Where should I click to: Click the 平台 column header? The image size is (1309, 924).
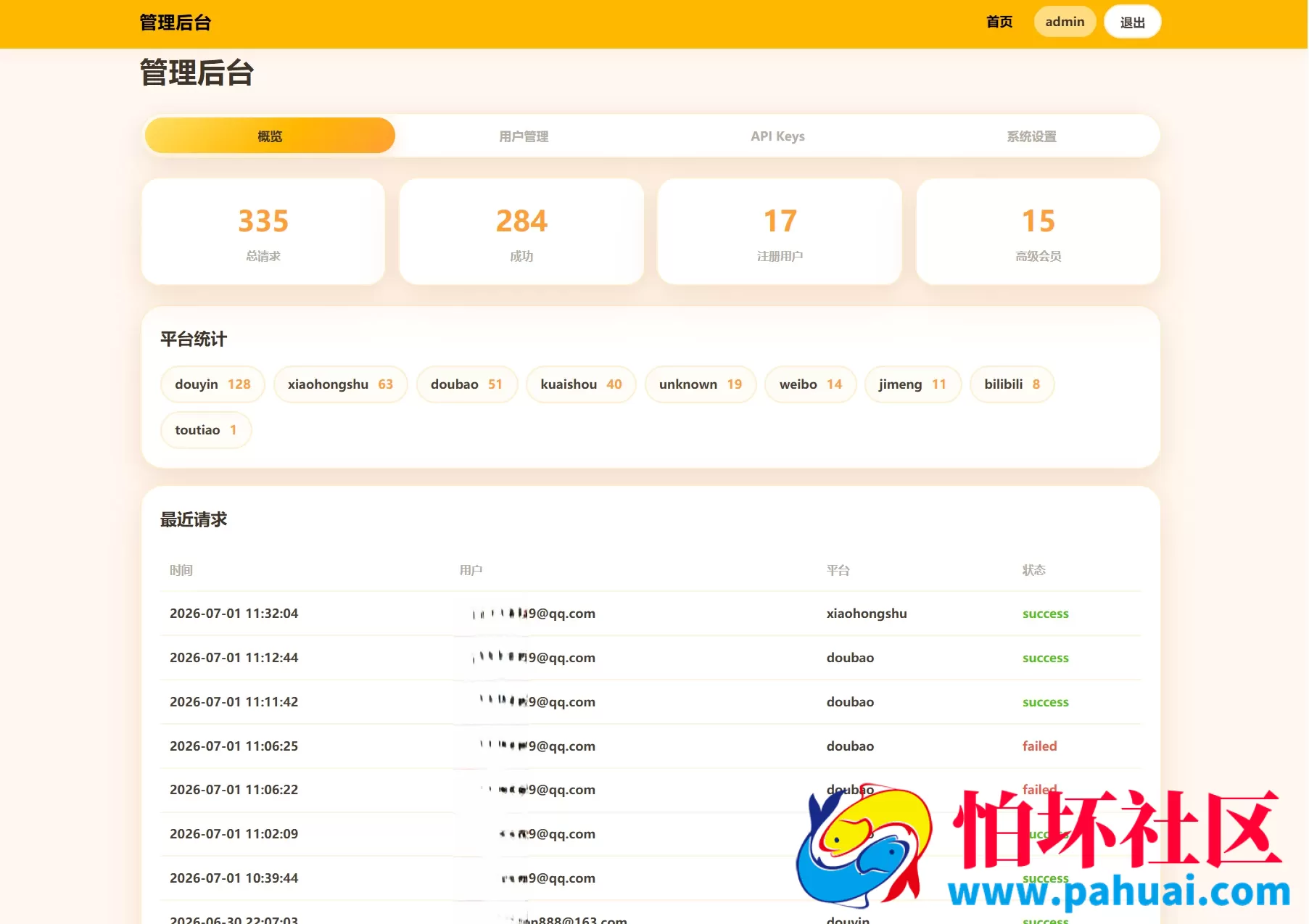click(838, 570)
